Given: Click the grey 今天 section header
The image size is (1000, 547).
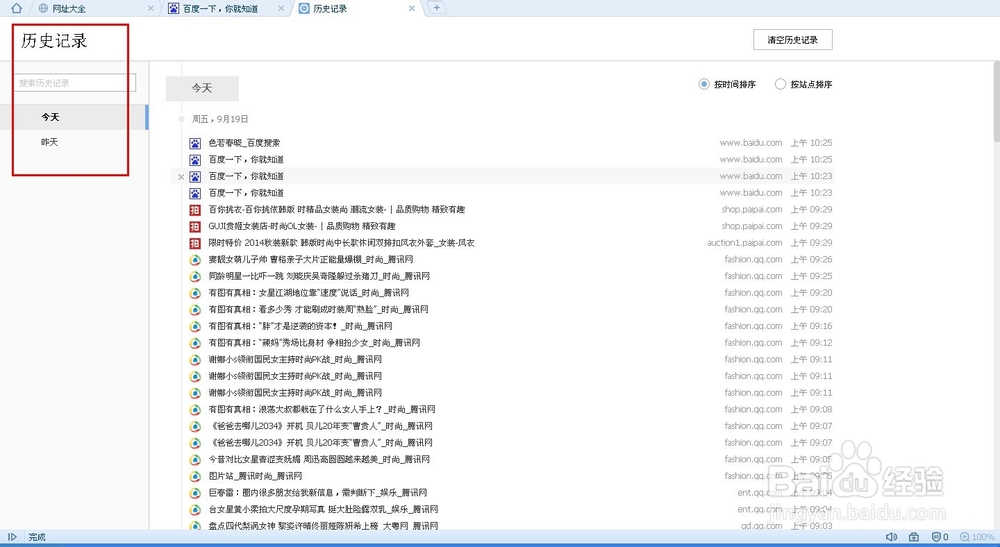Looking at the screenshot, I should coord(202,89).
